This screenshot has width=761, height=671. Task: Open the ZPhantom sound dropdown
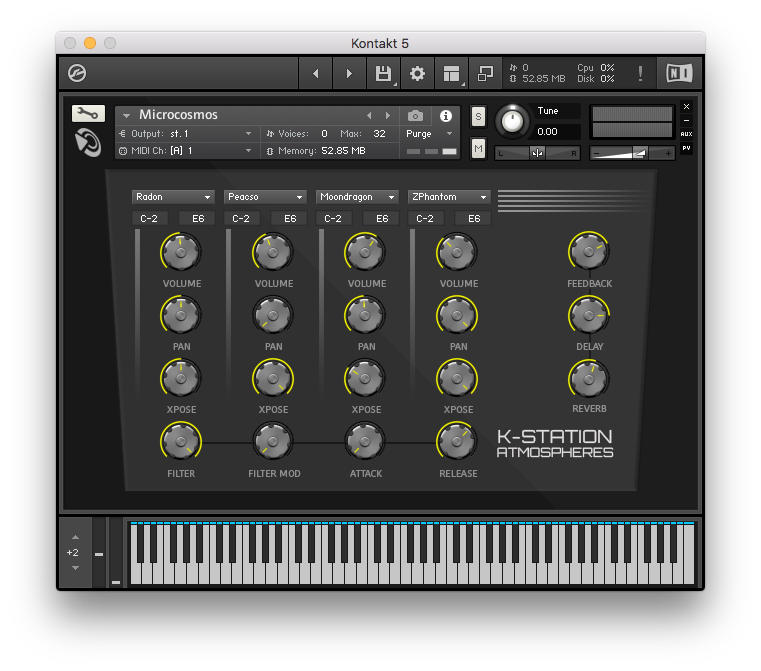tap(449, 197)
